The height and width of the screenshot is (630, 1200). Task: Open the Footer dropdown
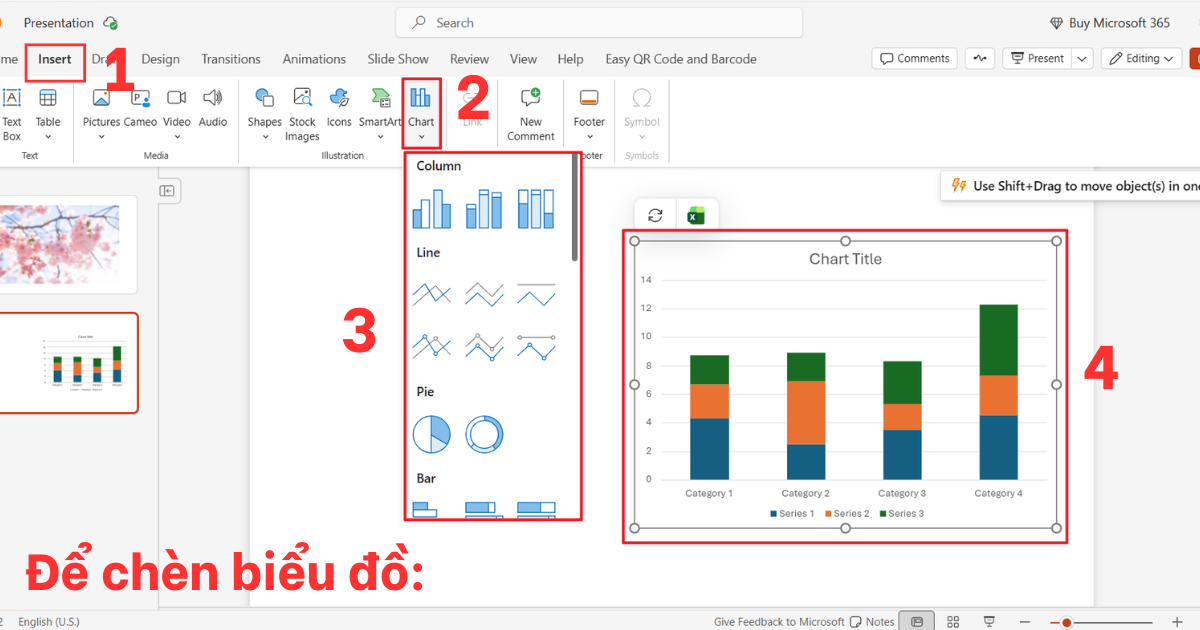coord(589,114)
